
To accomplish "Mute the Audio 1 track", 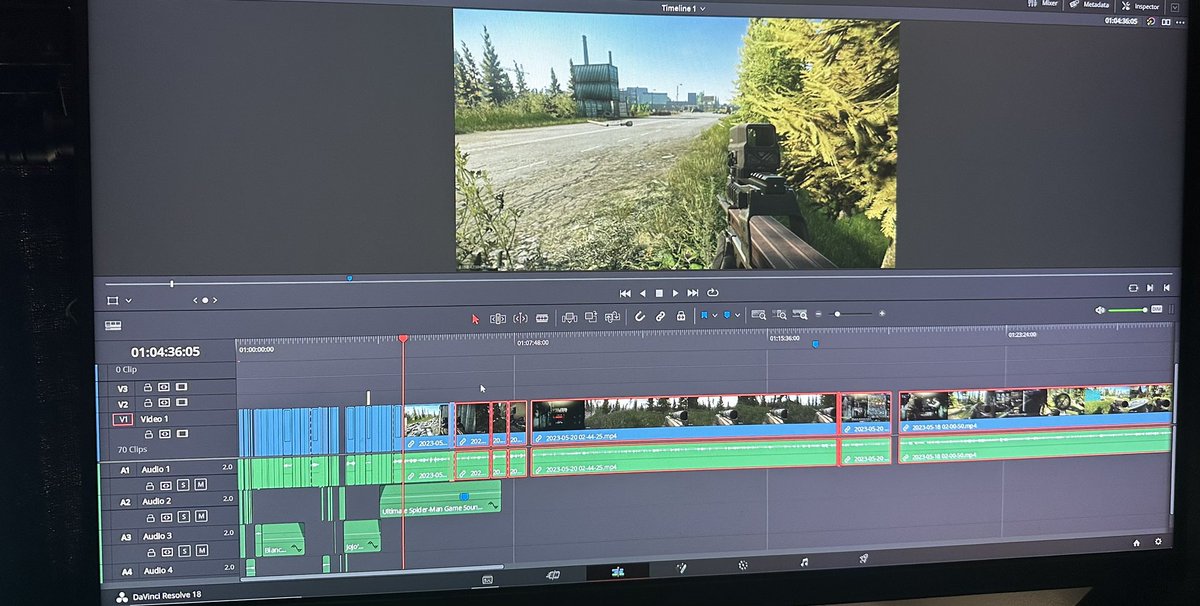I will click(200, 484).
